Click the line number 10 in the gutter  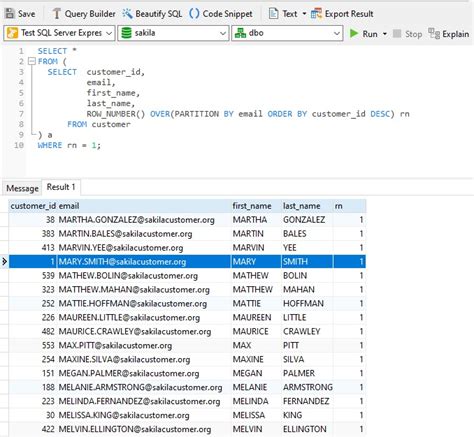pos(19,145)
